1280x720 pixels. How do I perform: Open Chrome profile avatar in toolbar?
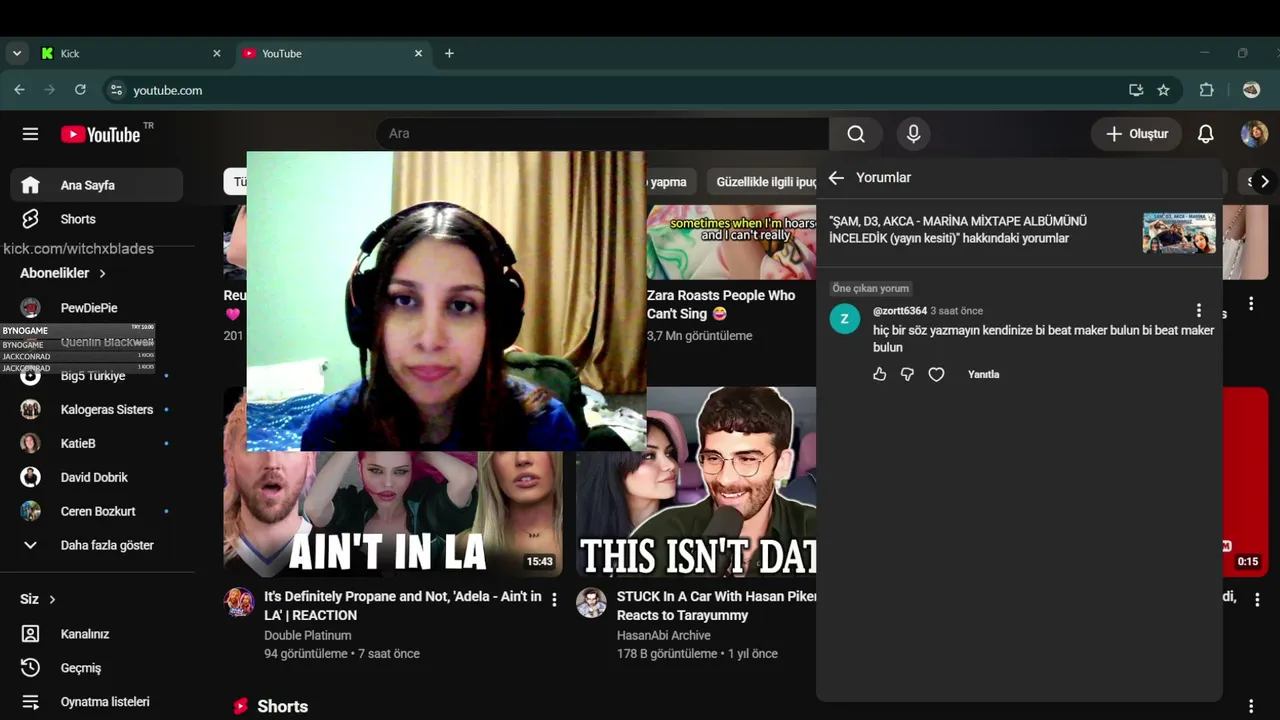[x=1251, y=90]
